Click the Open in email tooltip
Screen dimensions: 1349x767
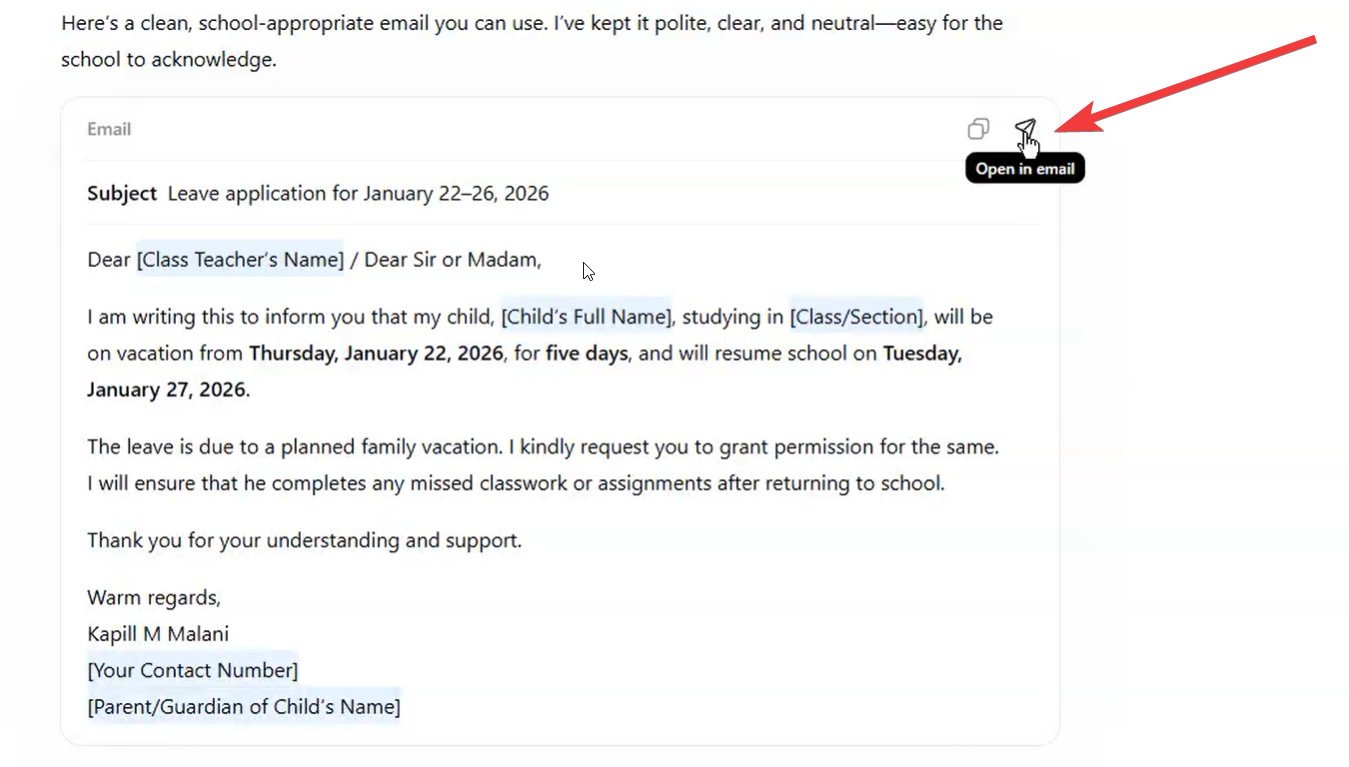click(x=1024, y=167)
